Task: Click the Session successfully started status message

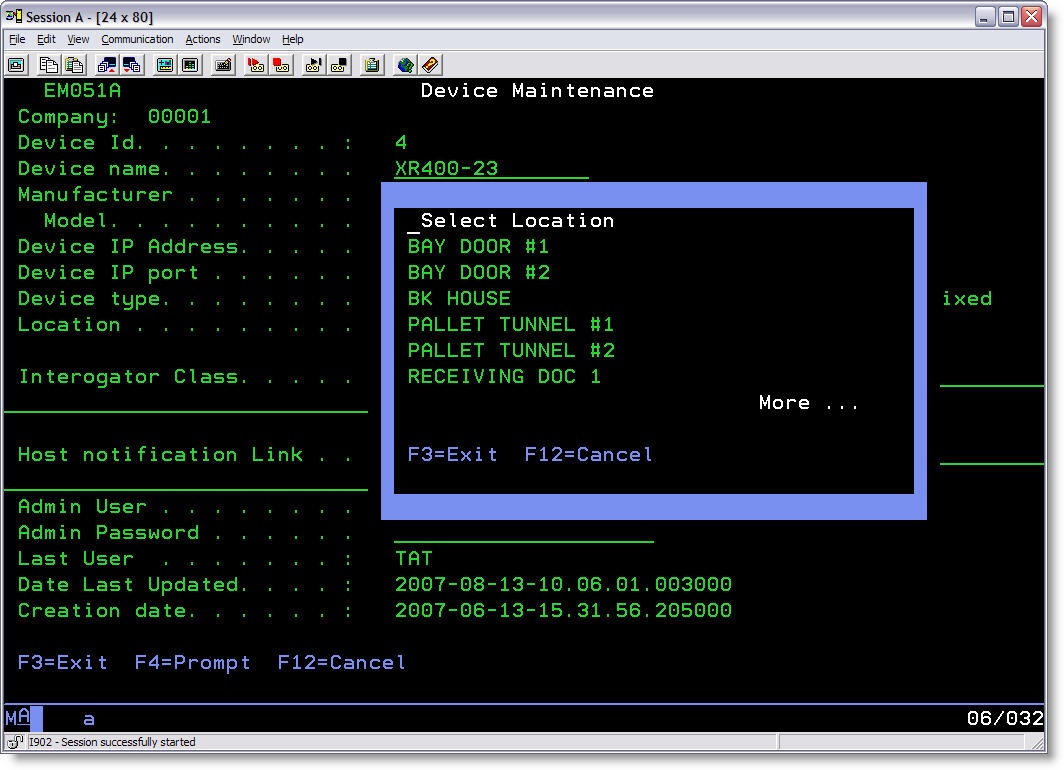Action: [112, 742]
